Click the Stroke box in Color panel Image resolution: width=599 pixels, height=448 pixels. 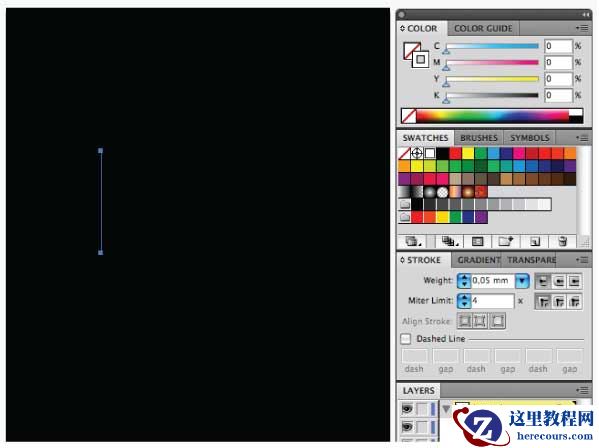(421, 60)
